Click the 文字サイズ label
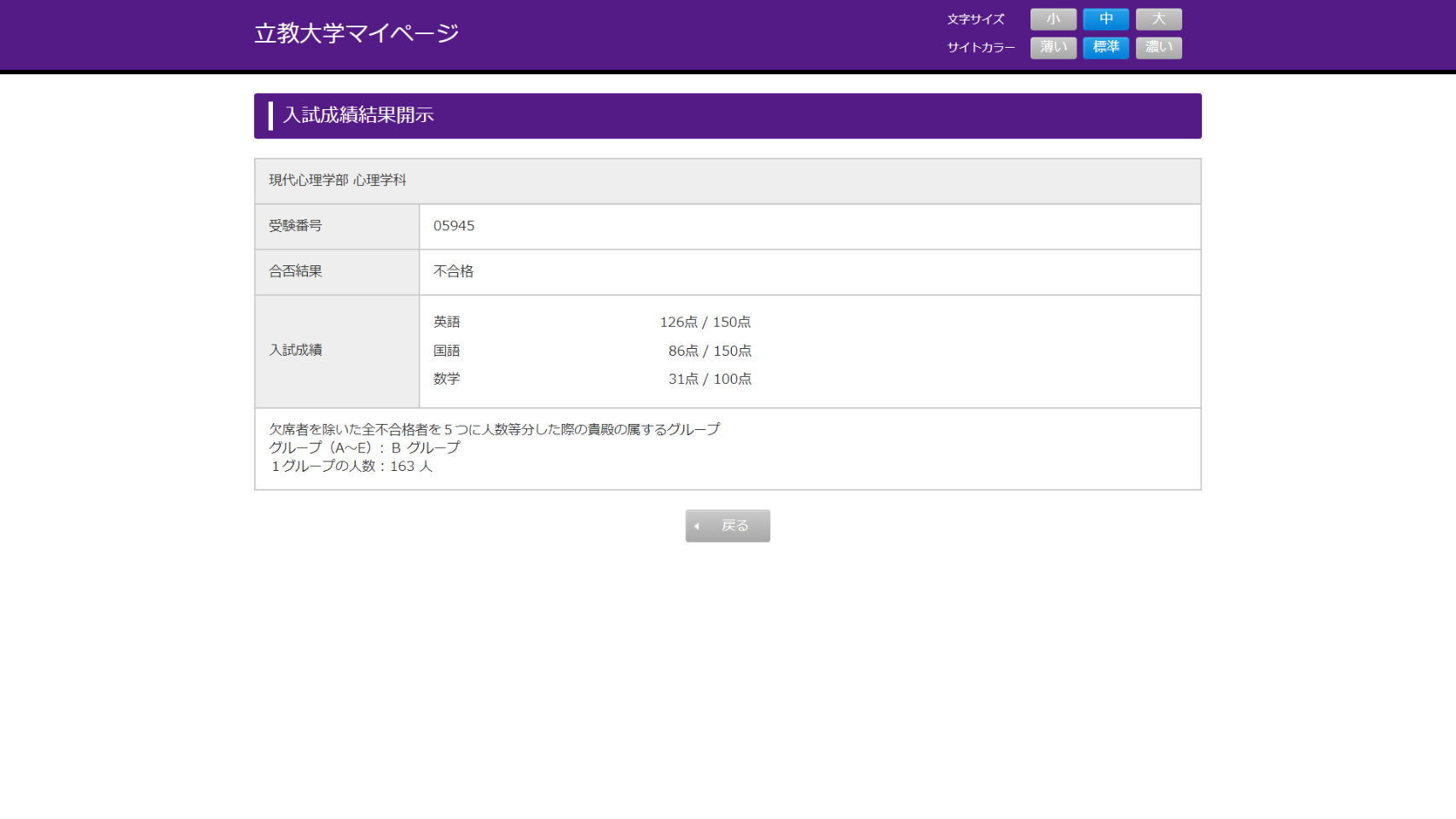The height and width of the screenshot is (819, 1456). (x=976, y=20)
